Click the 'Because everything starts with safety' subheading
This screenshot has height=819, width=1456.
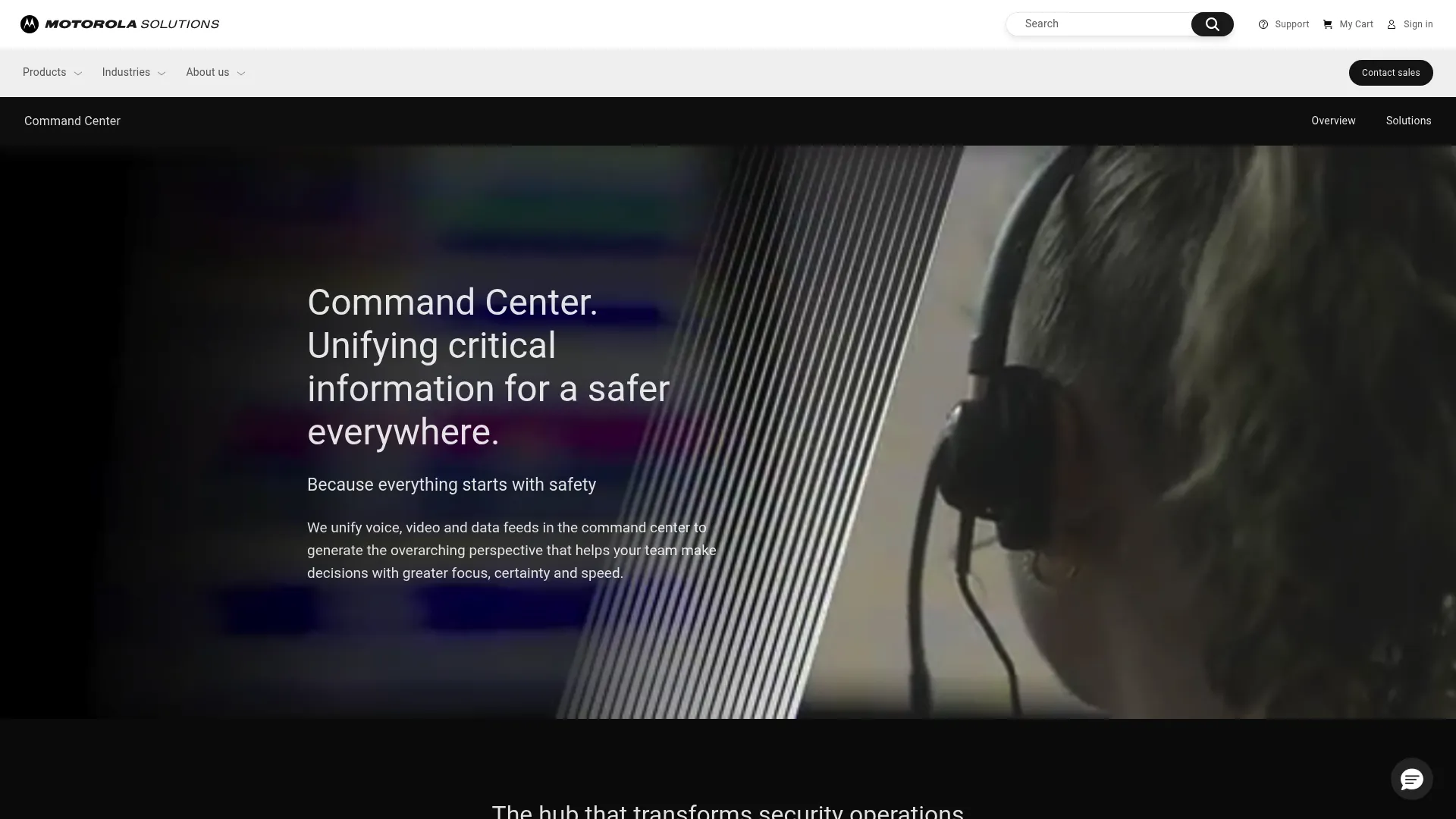pos(451,485)
